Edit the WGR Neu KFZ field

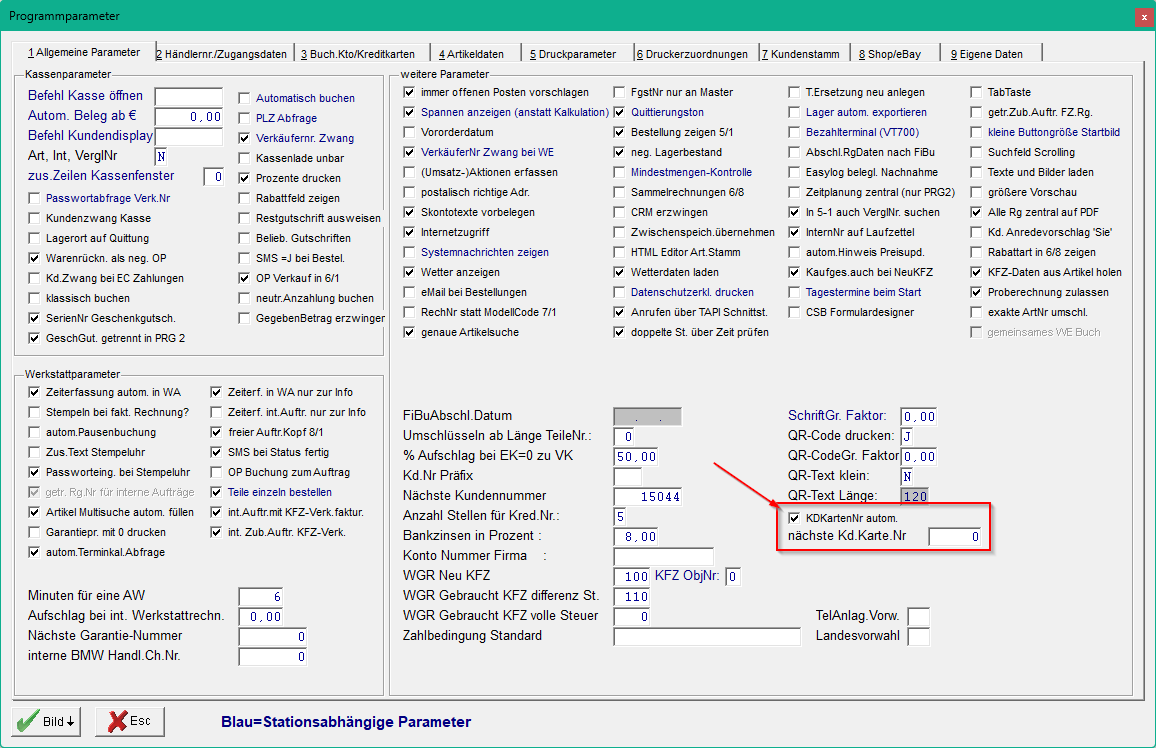631,576
